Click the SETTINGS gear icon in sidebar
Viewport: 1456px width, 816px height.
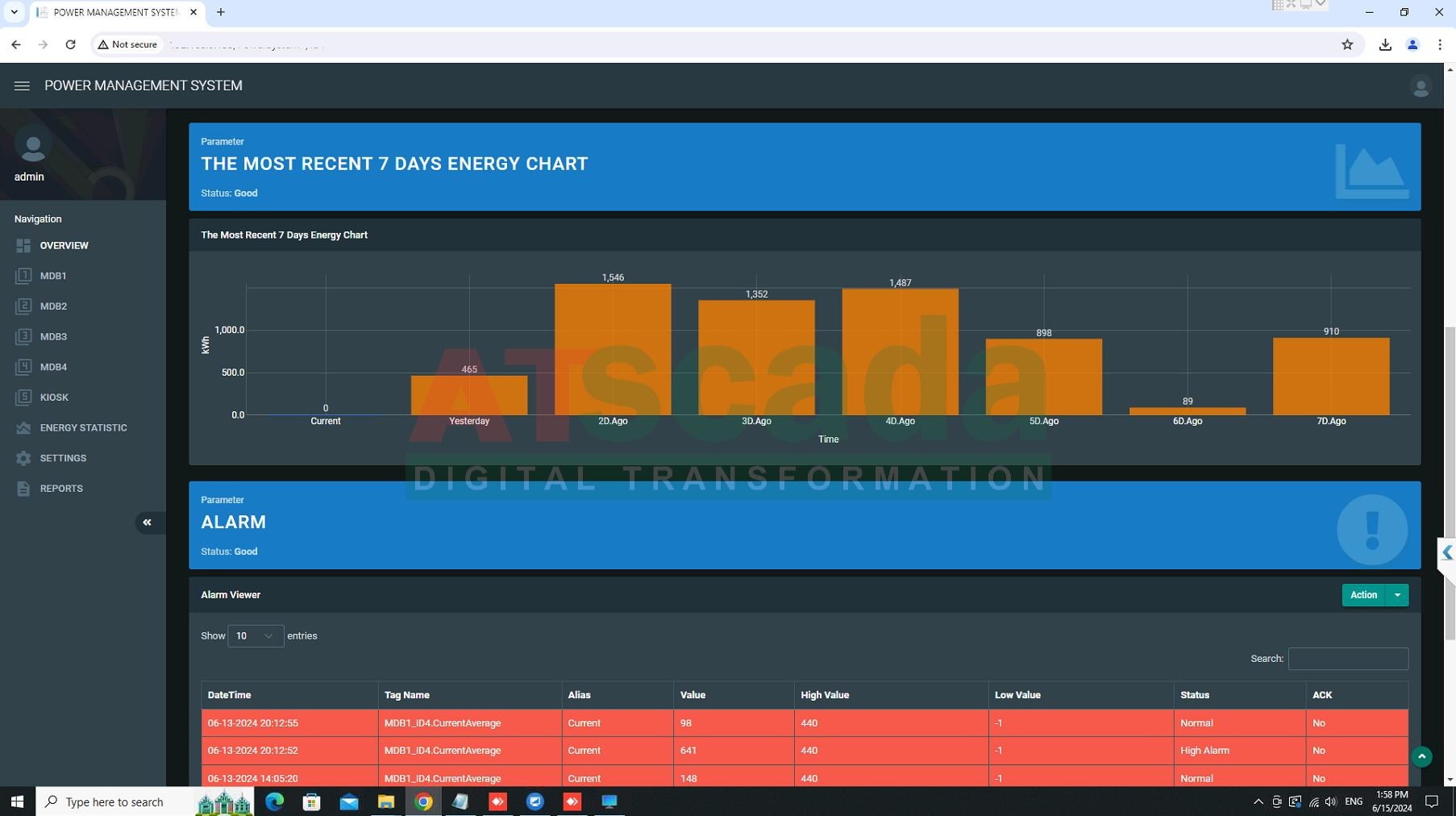coord(23,458)
